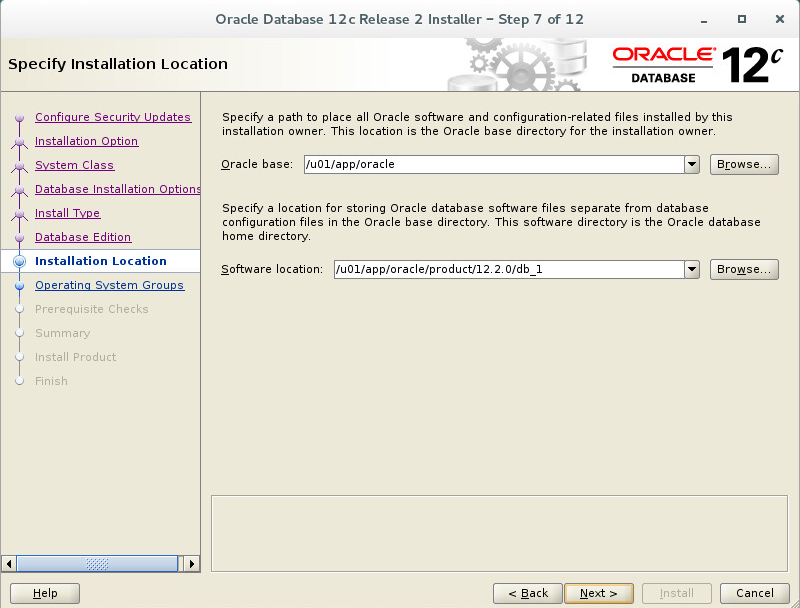Click Browse button for Oracle base

pyautogui.click(x=744, y=164)
